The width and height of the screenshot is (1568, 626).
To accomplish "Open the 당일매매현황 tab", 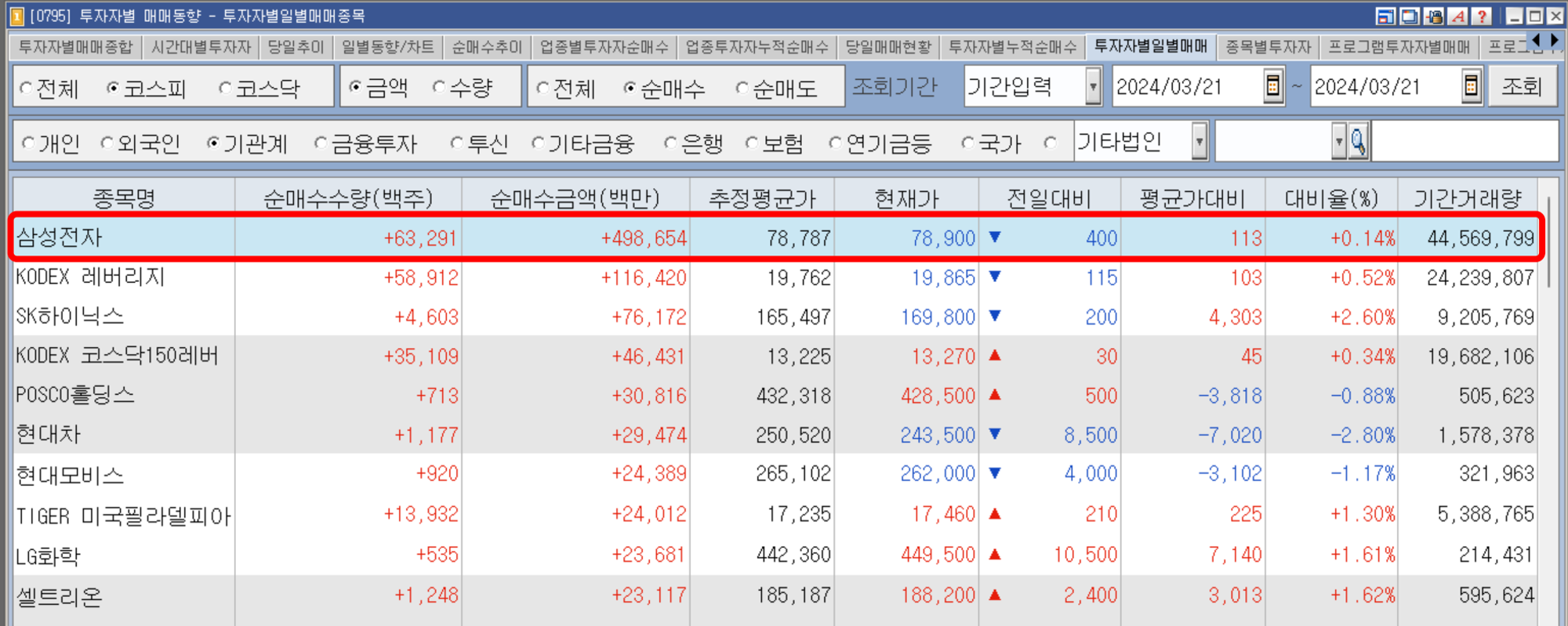I will point(888,47).
